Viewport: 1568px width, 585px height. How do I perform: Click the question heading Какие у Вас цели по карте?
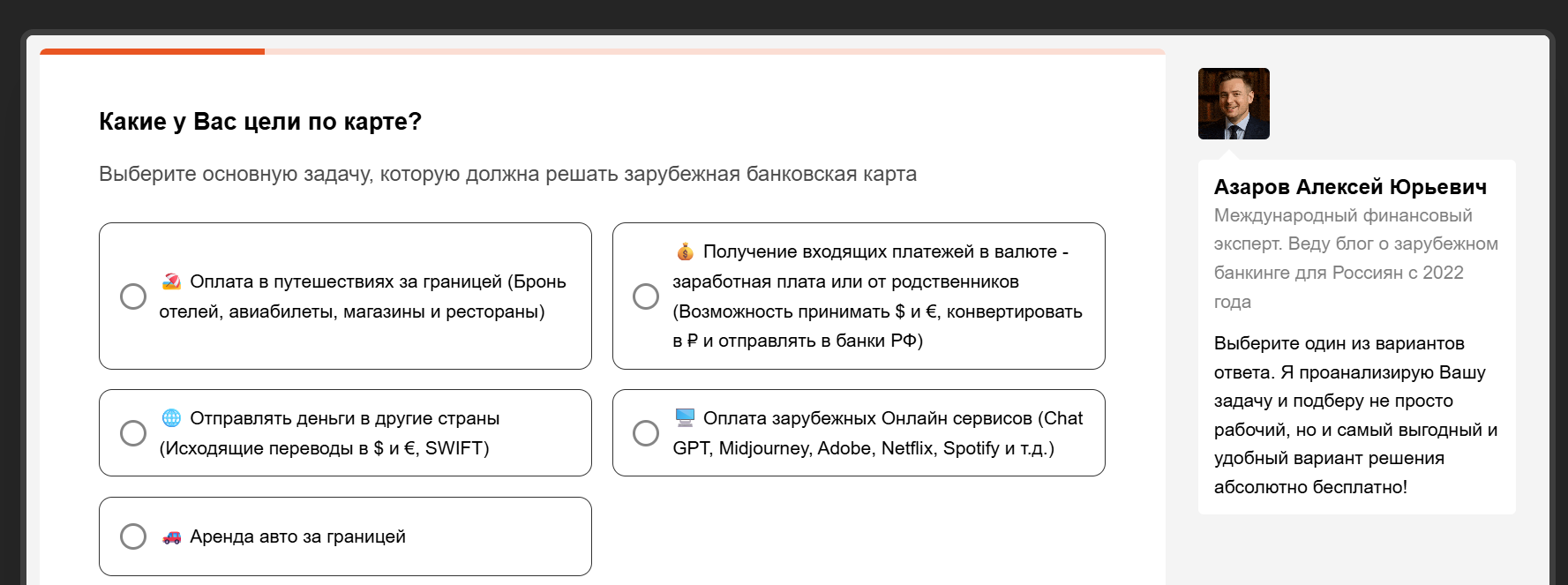coord(259,121)
